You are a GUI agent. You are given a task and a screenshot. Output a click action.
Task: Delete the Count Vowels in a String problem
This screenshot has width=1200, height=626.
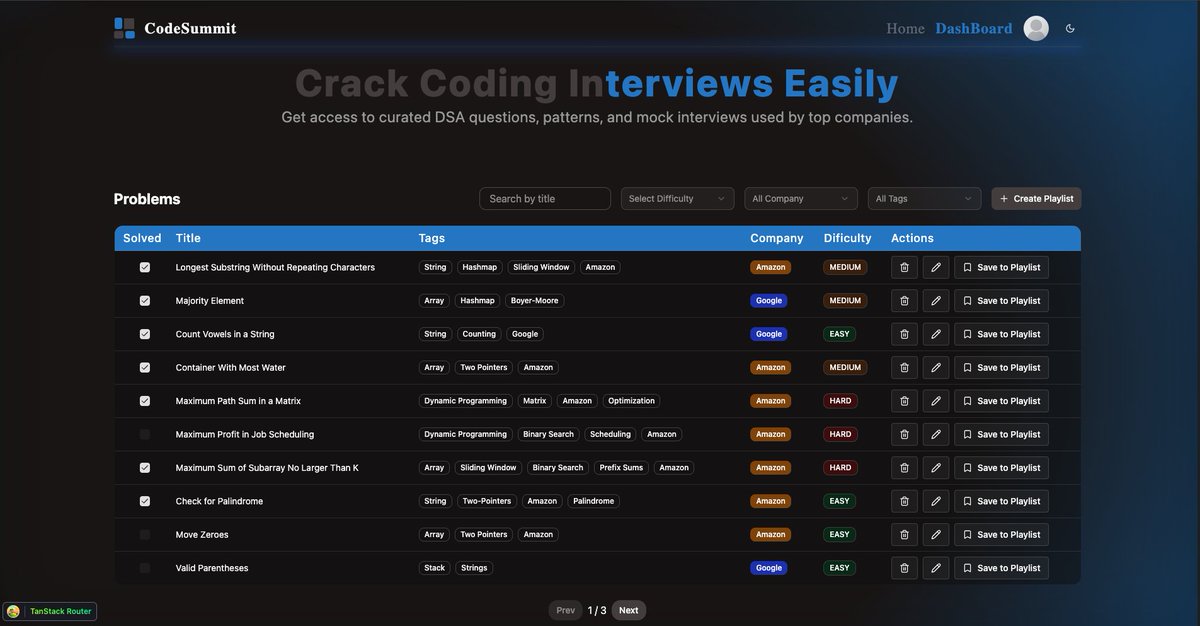coord(904,334)
